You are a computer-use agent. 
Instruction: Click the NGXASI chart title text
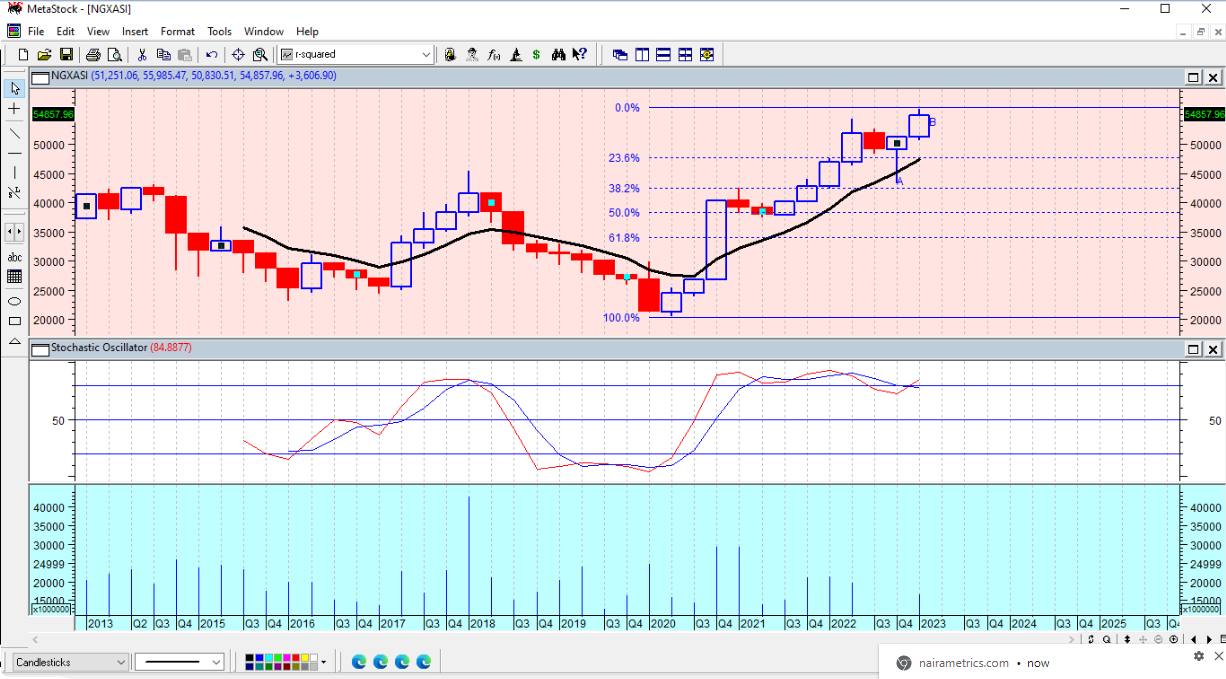69,76
